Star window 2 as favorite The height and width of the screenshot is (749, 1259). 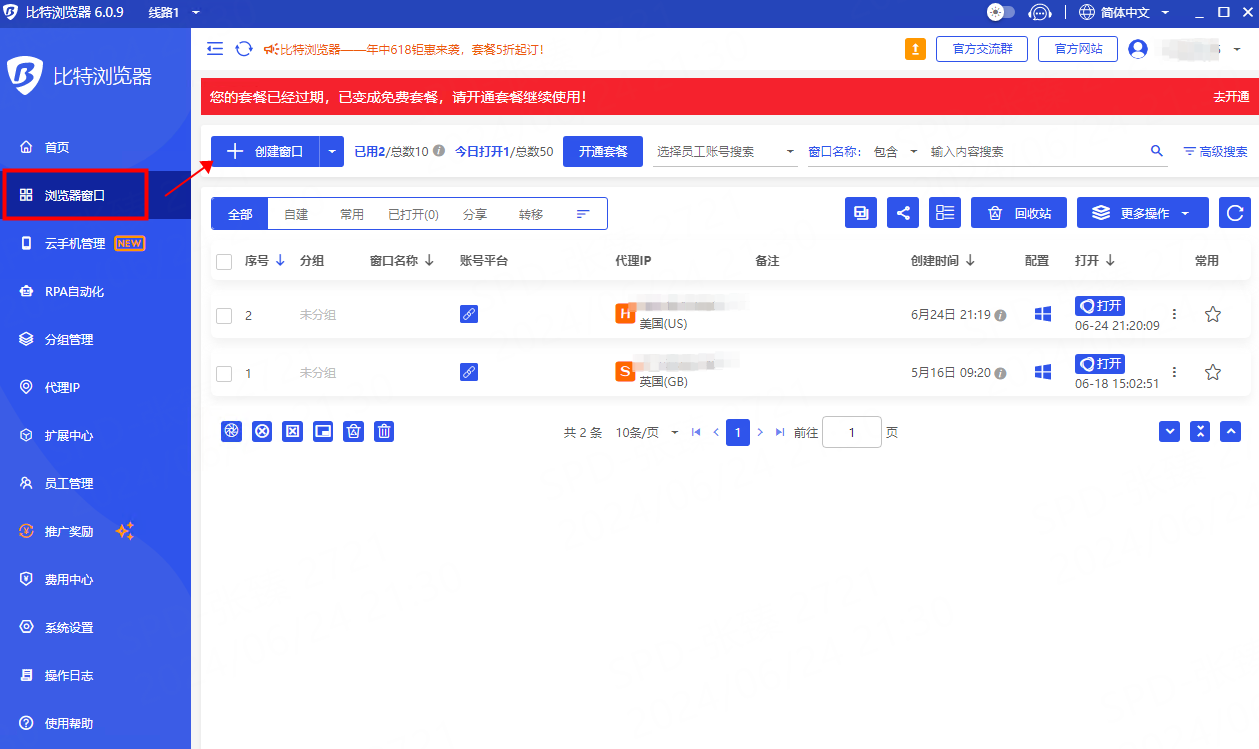point(1212,315)
